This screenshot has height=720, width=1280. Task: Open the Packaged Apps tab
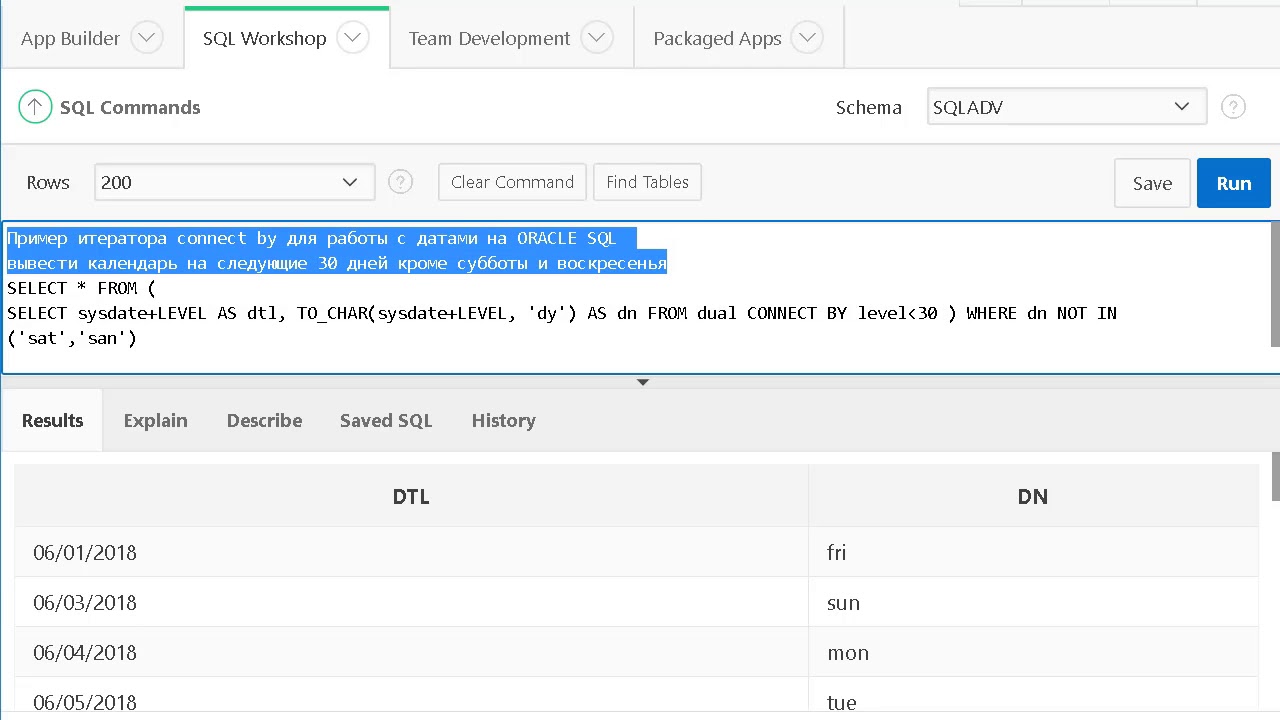[x=717, y=38]
